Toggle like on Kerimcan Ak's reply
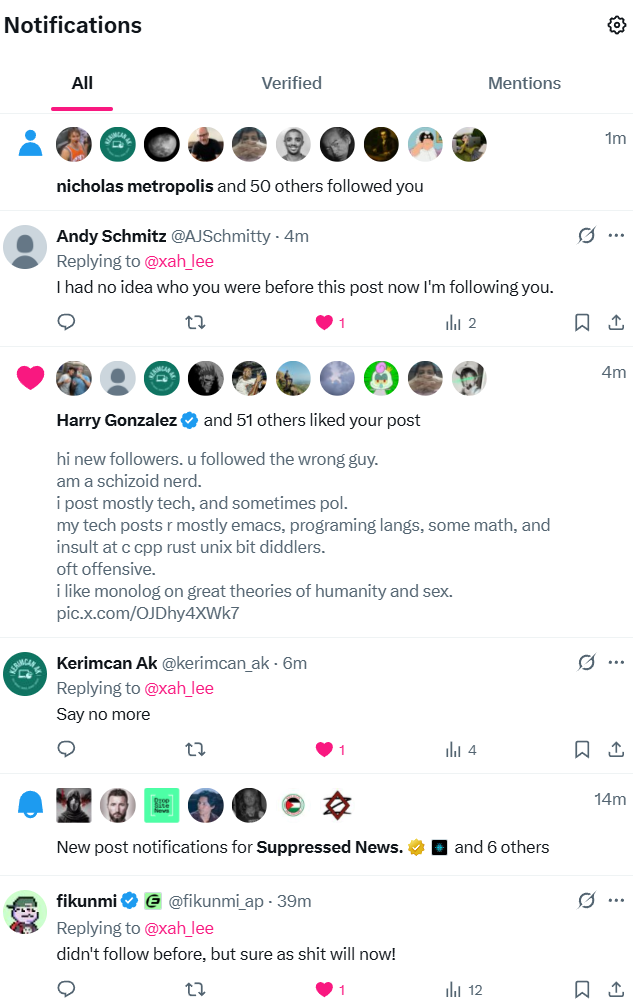Image resolution: width=633 pixels, height=1001 pixels. pos(324,749)
